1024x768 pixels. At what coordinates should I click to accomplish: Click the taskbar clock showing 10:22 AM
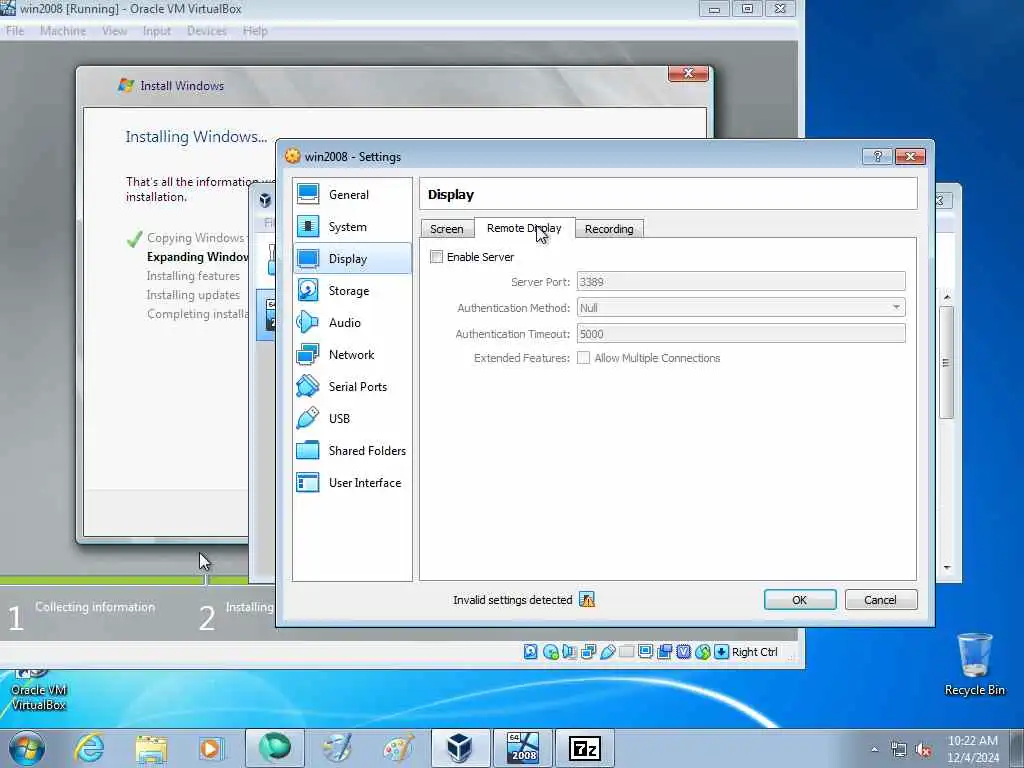point(972,748)
